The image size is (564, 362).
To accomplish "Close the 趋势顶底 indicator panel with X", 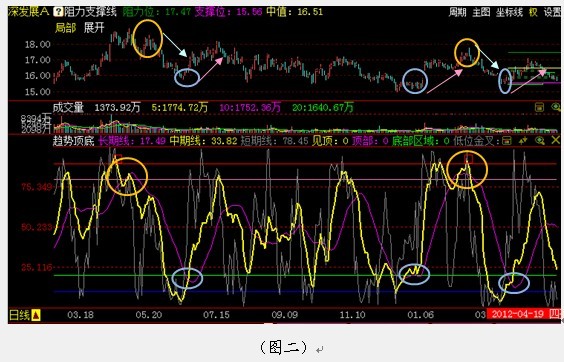I will [555, 140].
